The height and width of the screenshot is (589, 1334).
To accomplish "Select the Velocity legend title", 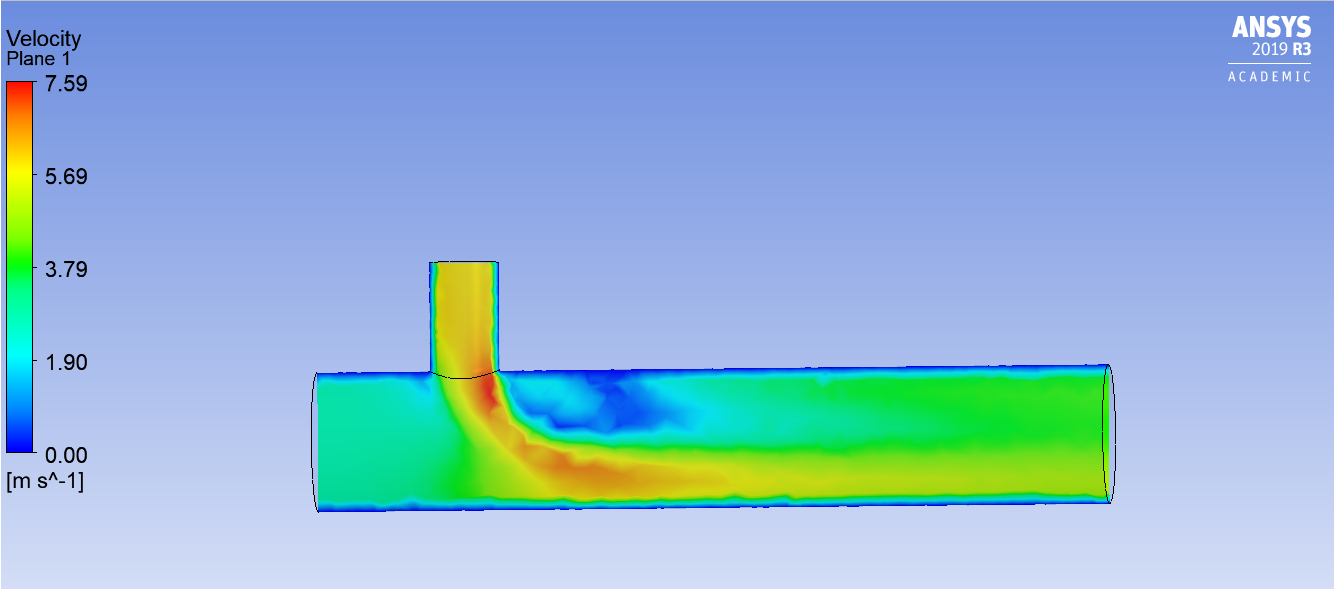I will [x=44, y=39].
